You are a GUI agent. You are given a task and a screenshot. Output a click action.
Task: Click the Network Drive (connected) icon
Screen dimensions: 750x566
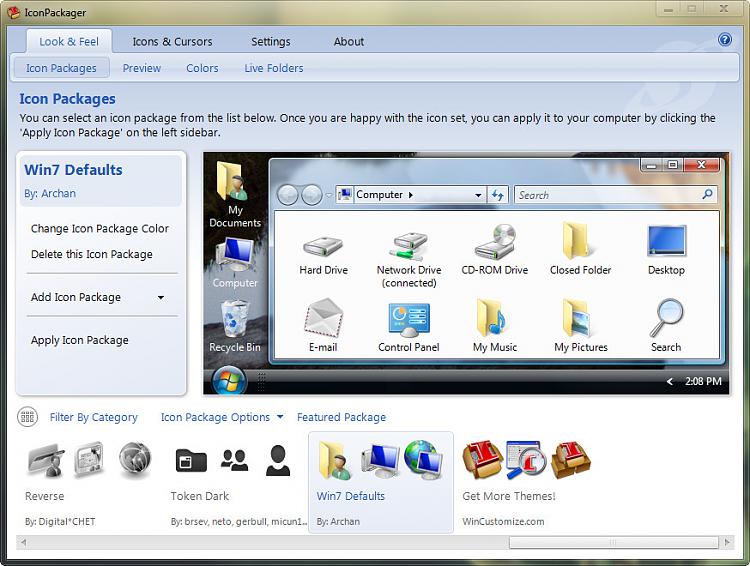point(408,245)
